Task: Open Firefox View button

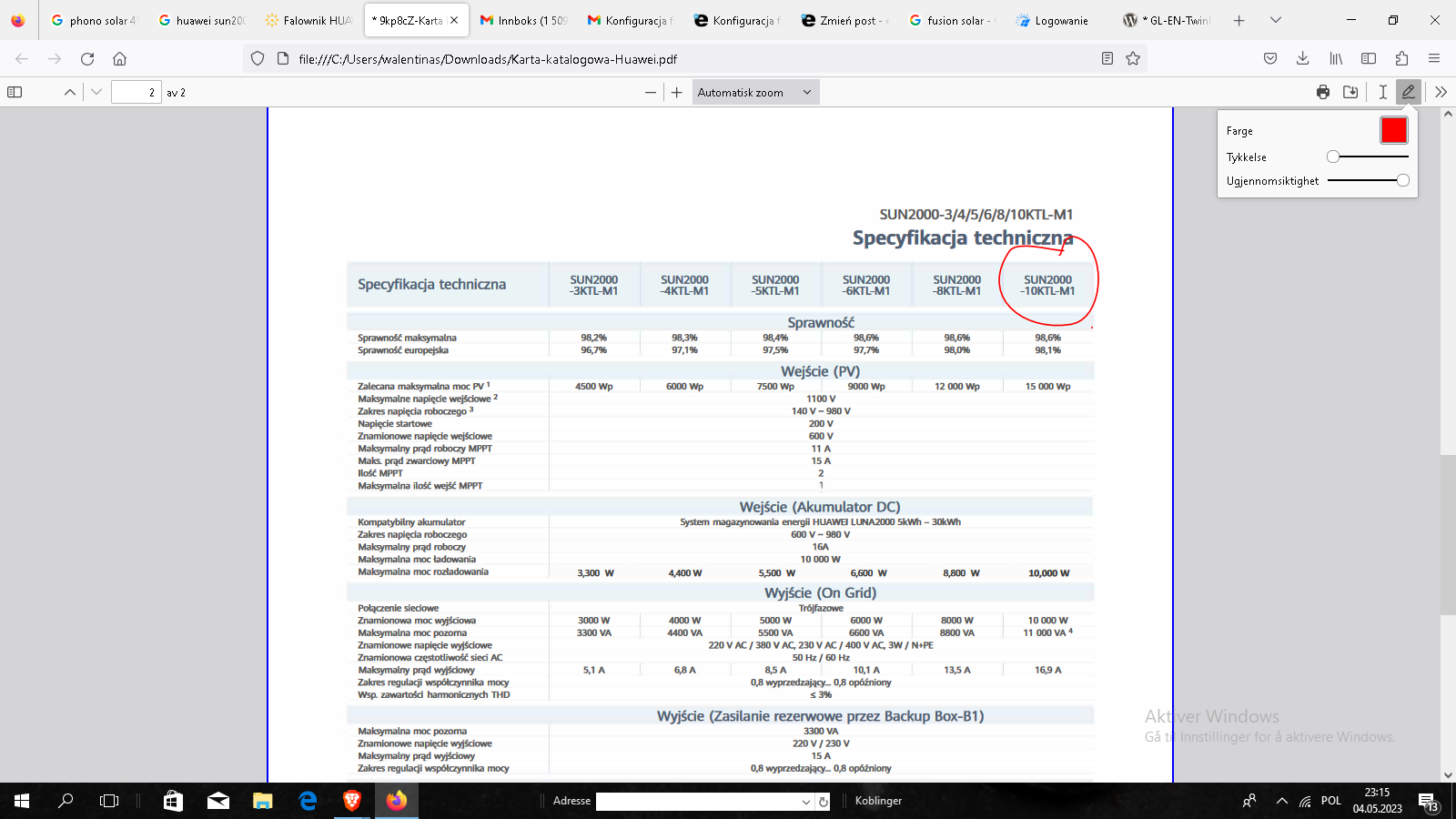Action: [x=18, y=20]
